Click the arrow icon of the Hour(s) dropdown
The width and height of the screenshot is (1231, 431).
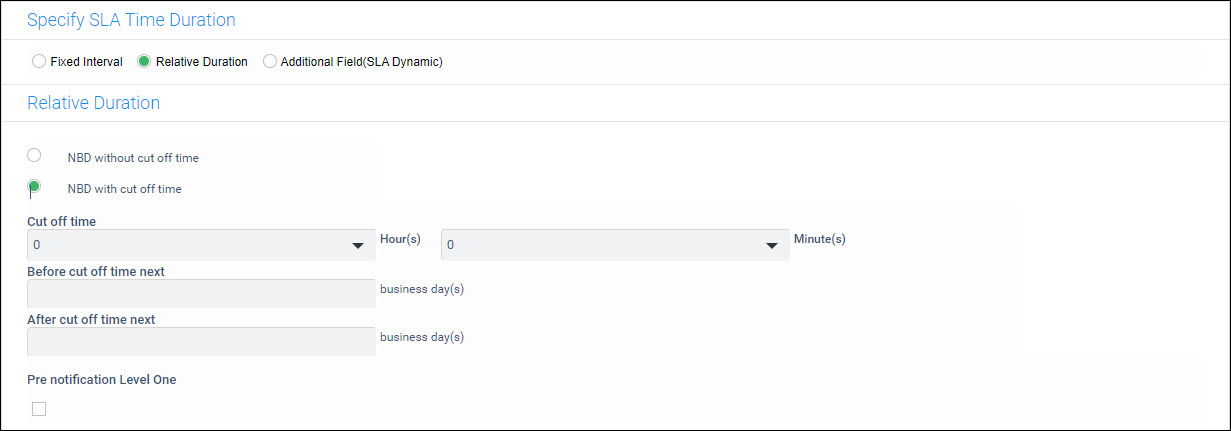[x=357, y=246]
